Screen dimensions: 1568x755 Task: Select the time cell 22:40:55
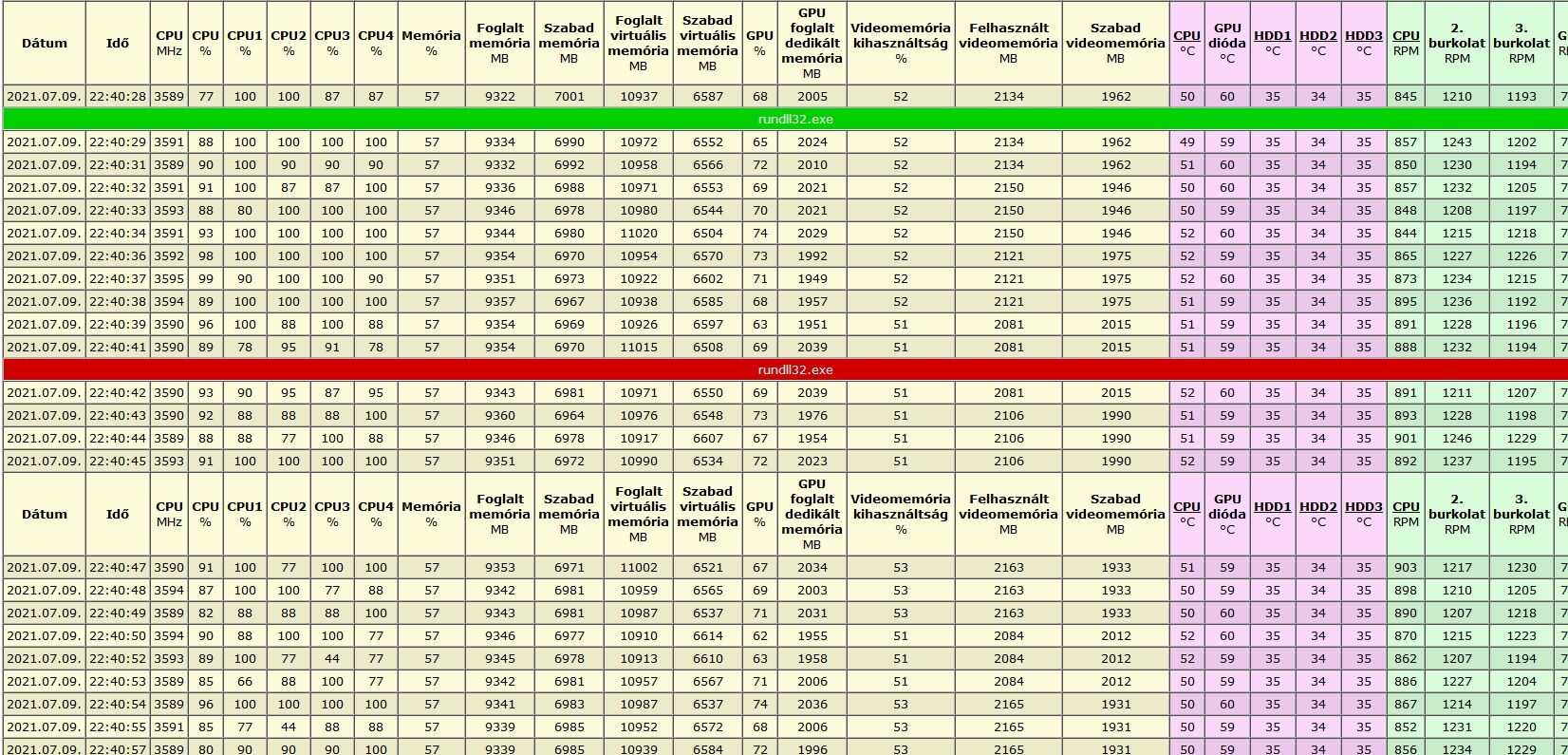click(x=118, y=727)
